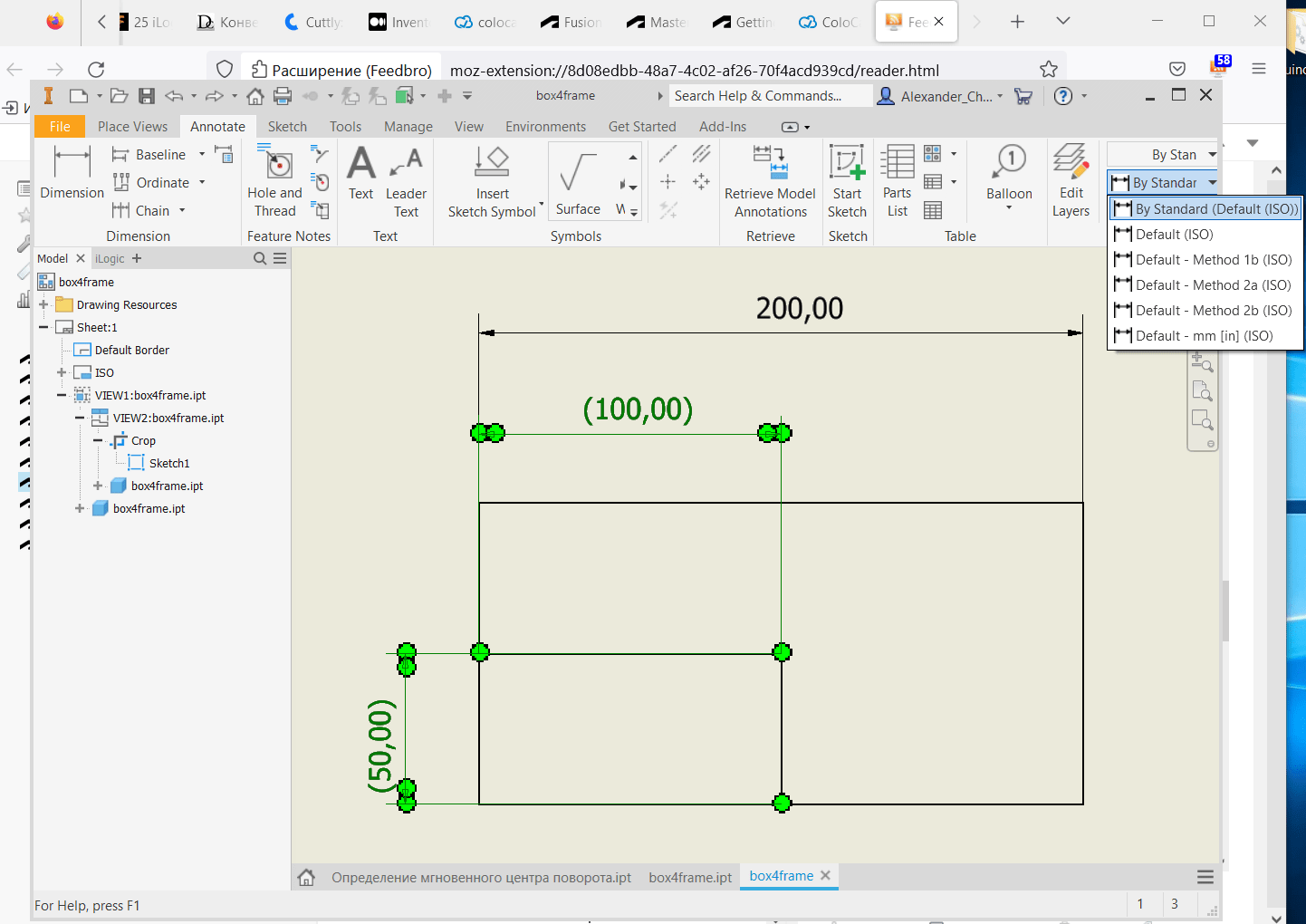Click the Firefox address bar URL

point(694,71)
